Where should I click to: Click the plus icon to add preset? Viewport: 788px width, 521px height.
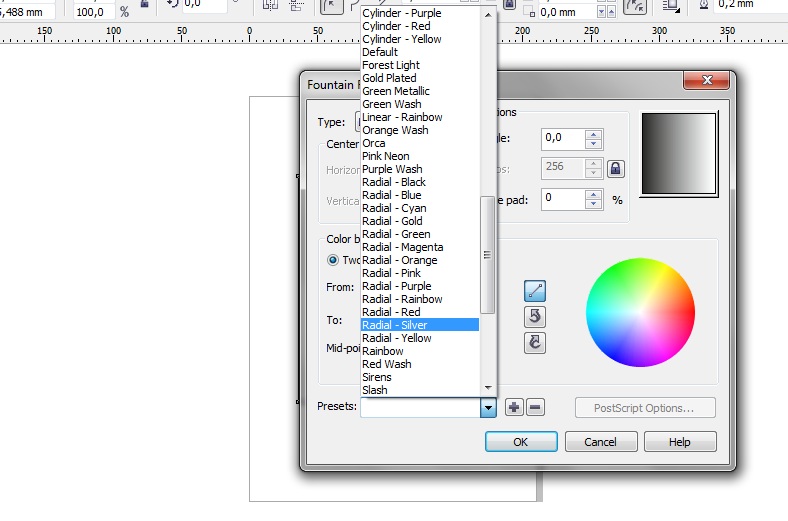coord(514,407)
